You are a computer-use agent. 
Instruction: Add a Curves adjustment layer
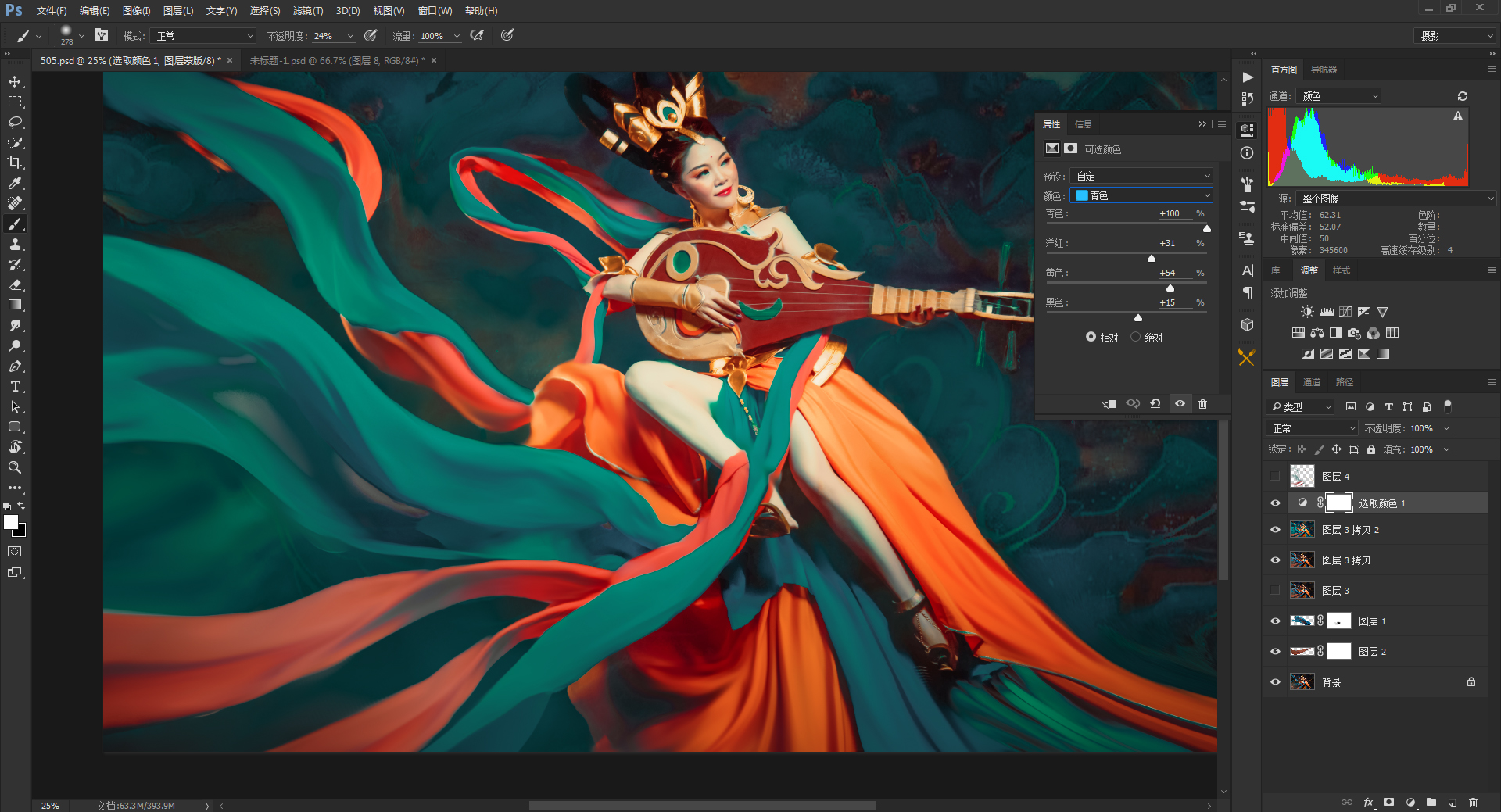pyautogui.click(x=1345, y=312)
